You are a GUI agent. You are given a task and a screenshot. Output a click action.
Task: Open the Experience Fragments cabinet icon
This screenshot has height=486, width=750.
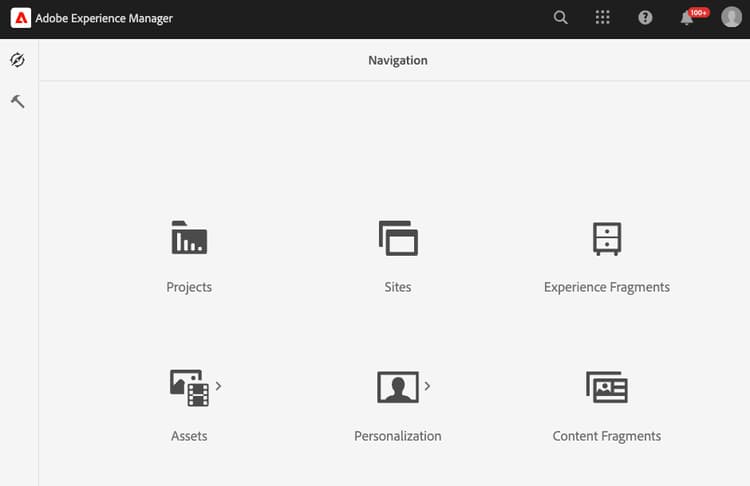[607, 238]
